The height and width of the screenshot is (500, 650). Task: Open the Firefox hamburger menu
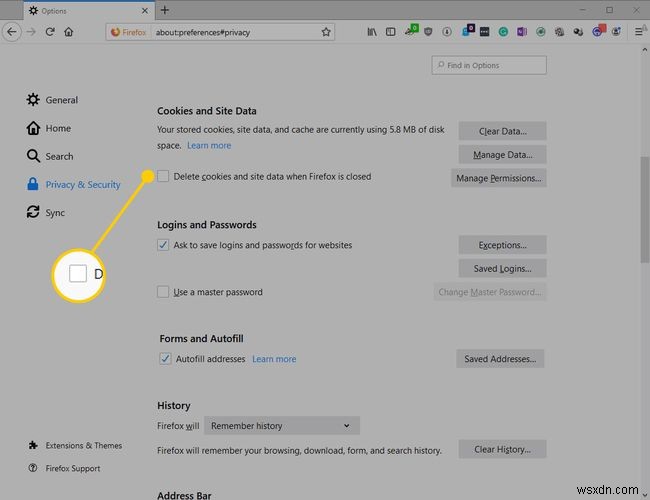coord(639,32)
